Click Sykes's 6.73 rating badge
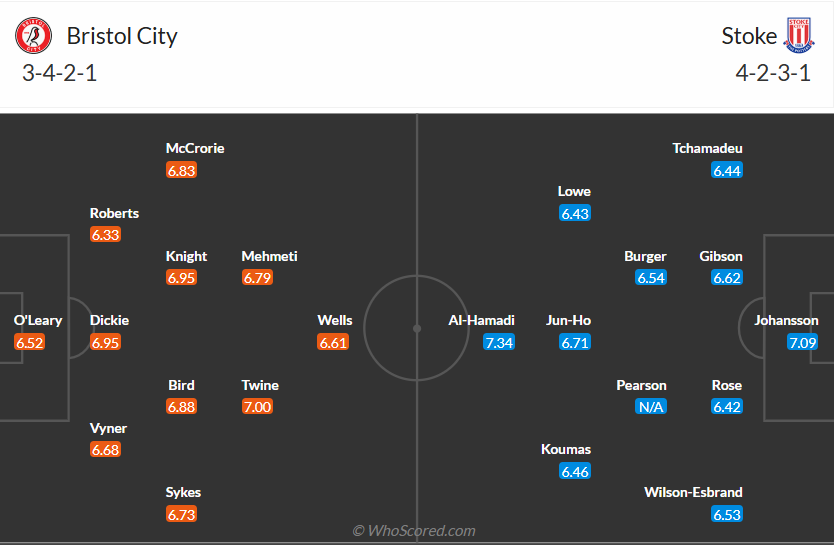 pyautogui.click(x=181, y=514)
